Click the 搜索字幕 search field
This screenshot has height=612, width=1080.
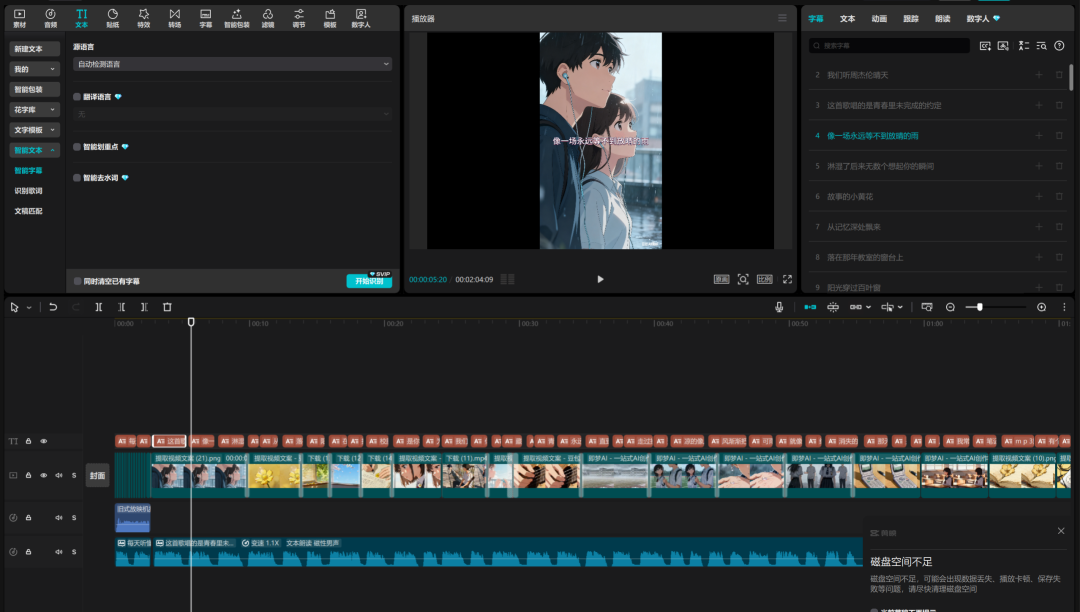(889, 45)
